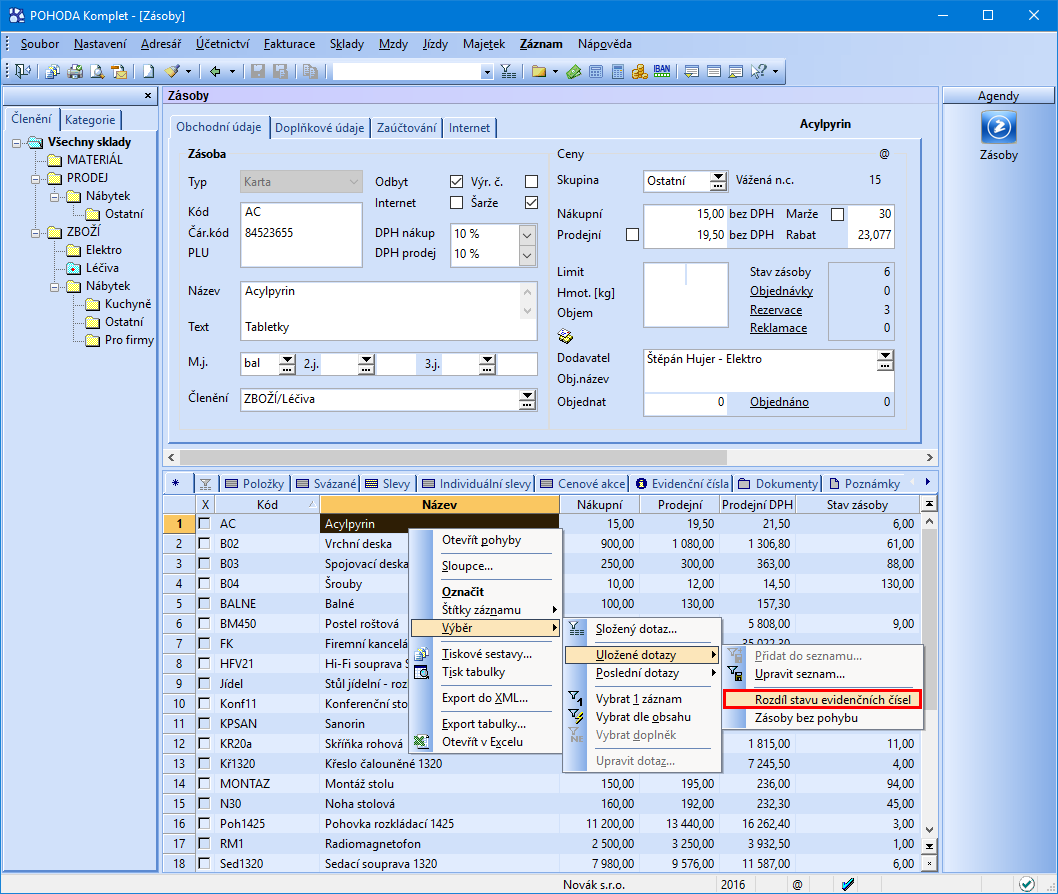Click the yellow folder toolbar icon

coord(538,71)
